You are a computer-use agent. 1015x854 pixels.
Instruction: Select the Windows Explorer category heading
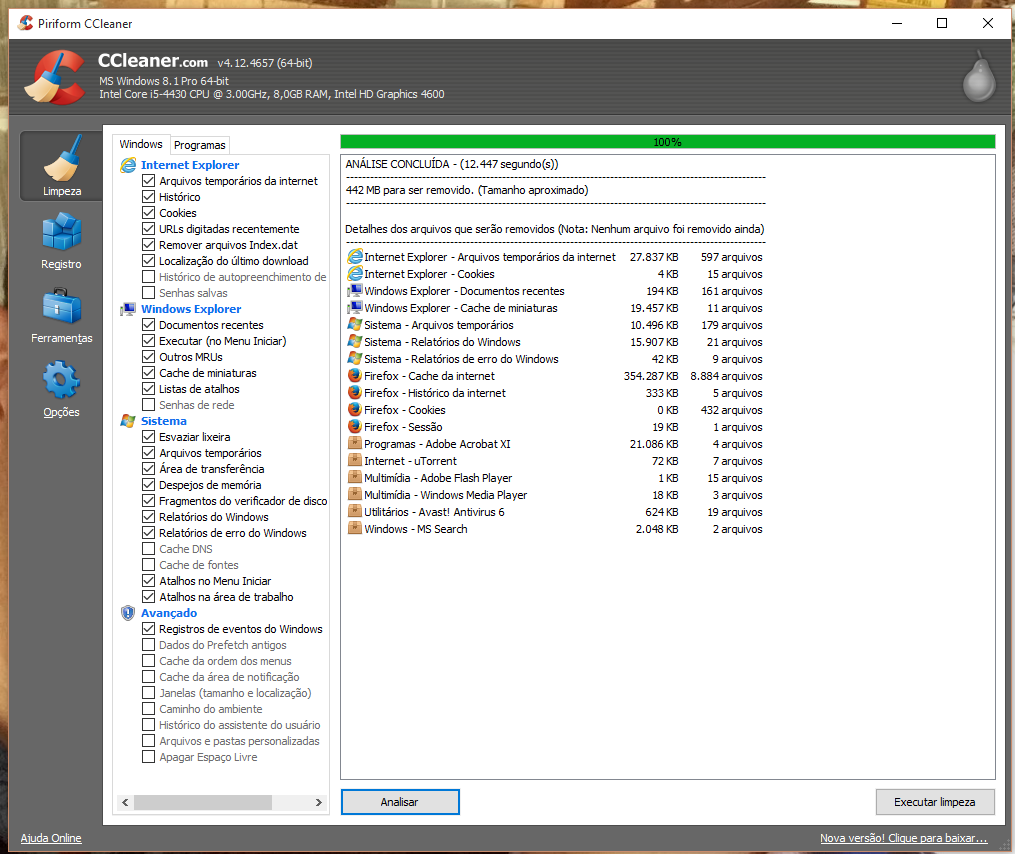click(x=191, y=309)
